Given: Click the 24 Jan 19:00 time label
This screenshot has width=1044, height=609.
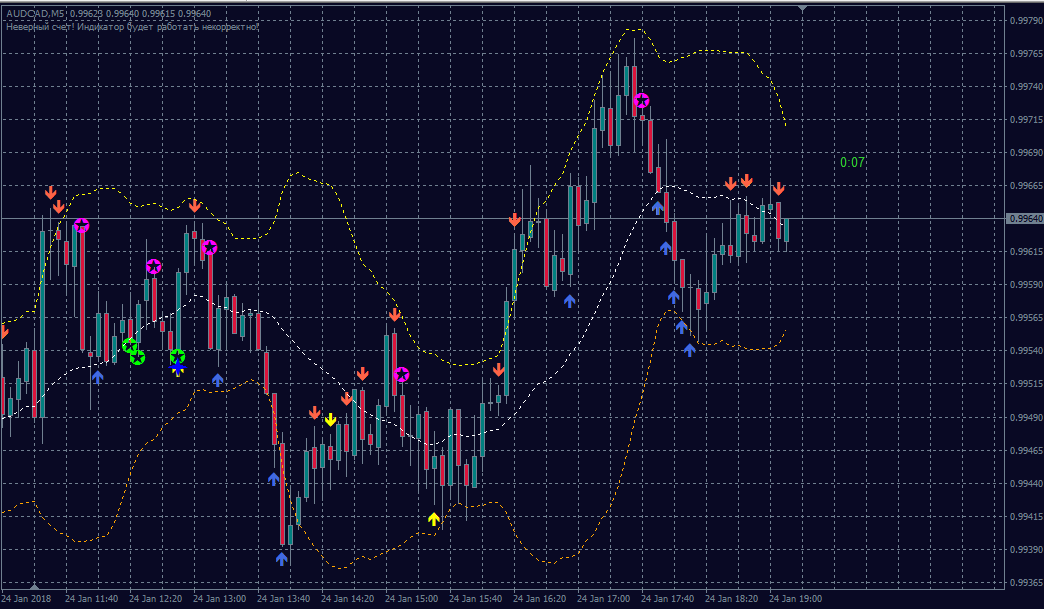Looking at the screenshot, I should (795, 599).
